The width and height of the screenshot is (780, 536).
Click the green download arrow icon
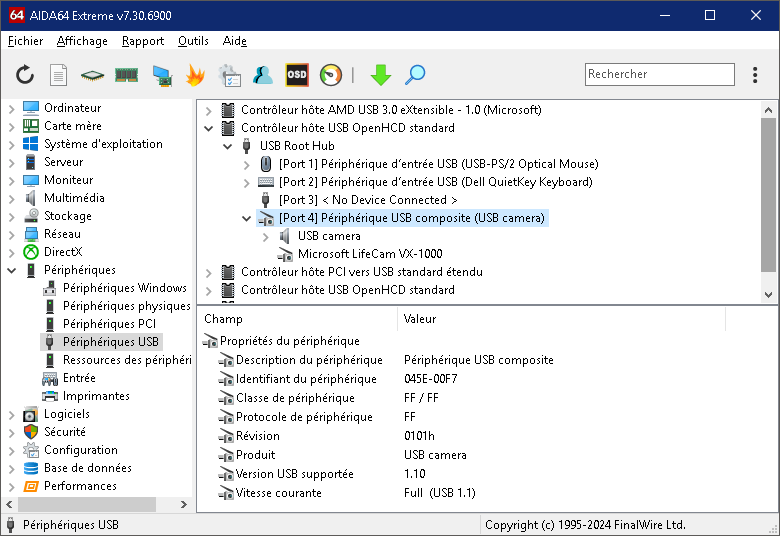point(381,75)
